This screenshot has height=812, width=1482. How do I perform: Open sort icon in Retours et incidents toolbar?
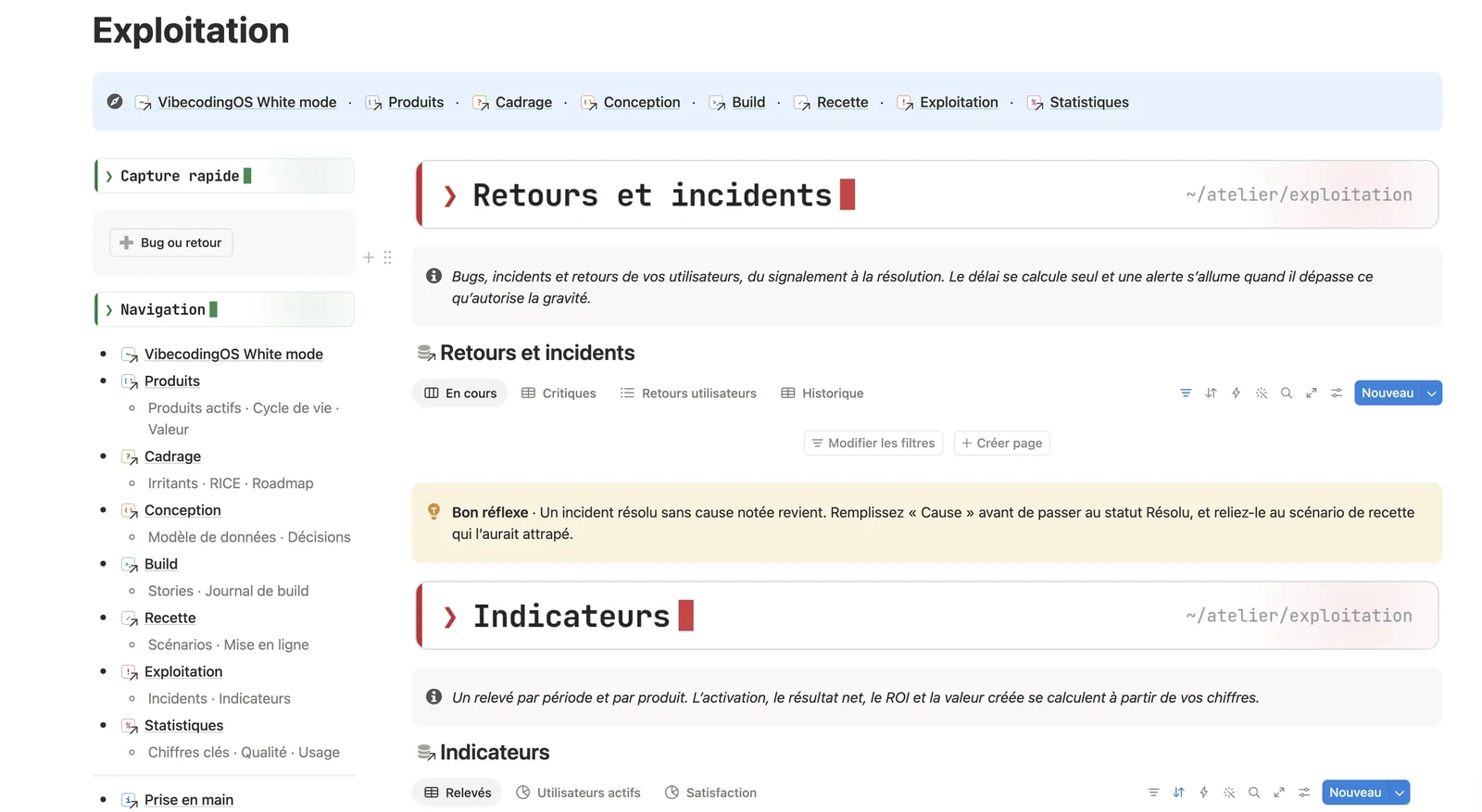(1211, 394)
